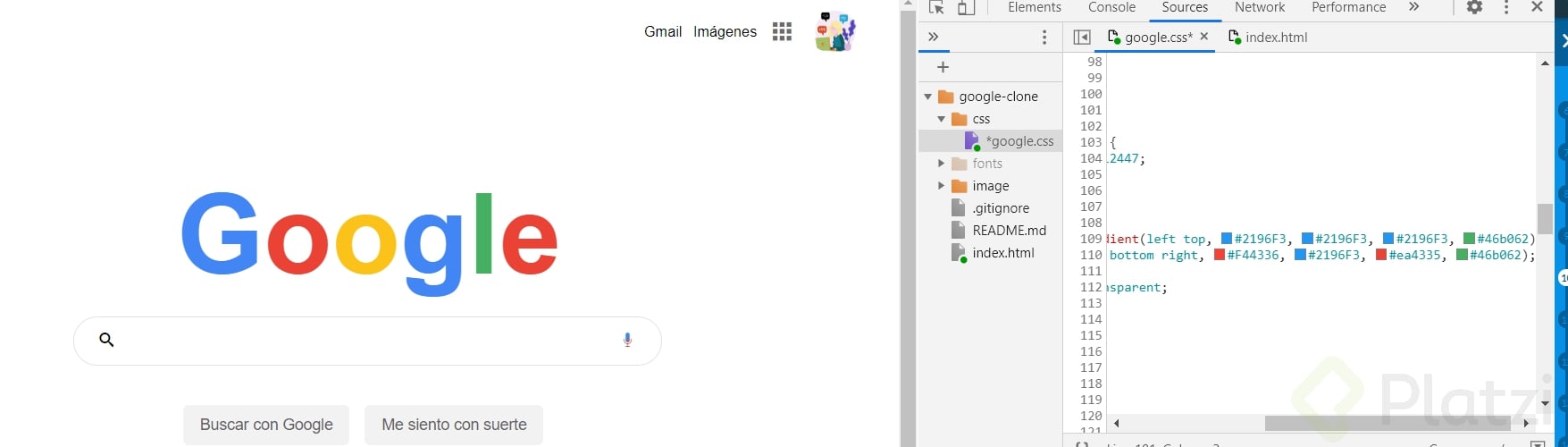Click line number 104 in the gutter
Screen dimensions: 1568x447
pyautogui.click(x=1091, y=158)
